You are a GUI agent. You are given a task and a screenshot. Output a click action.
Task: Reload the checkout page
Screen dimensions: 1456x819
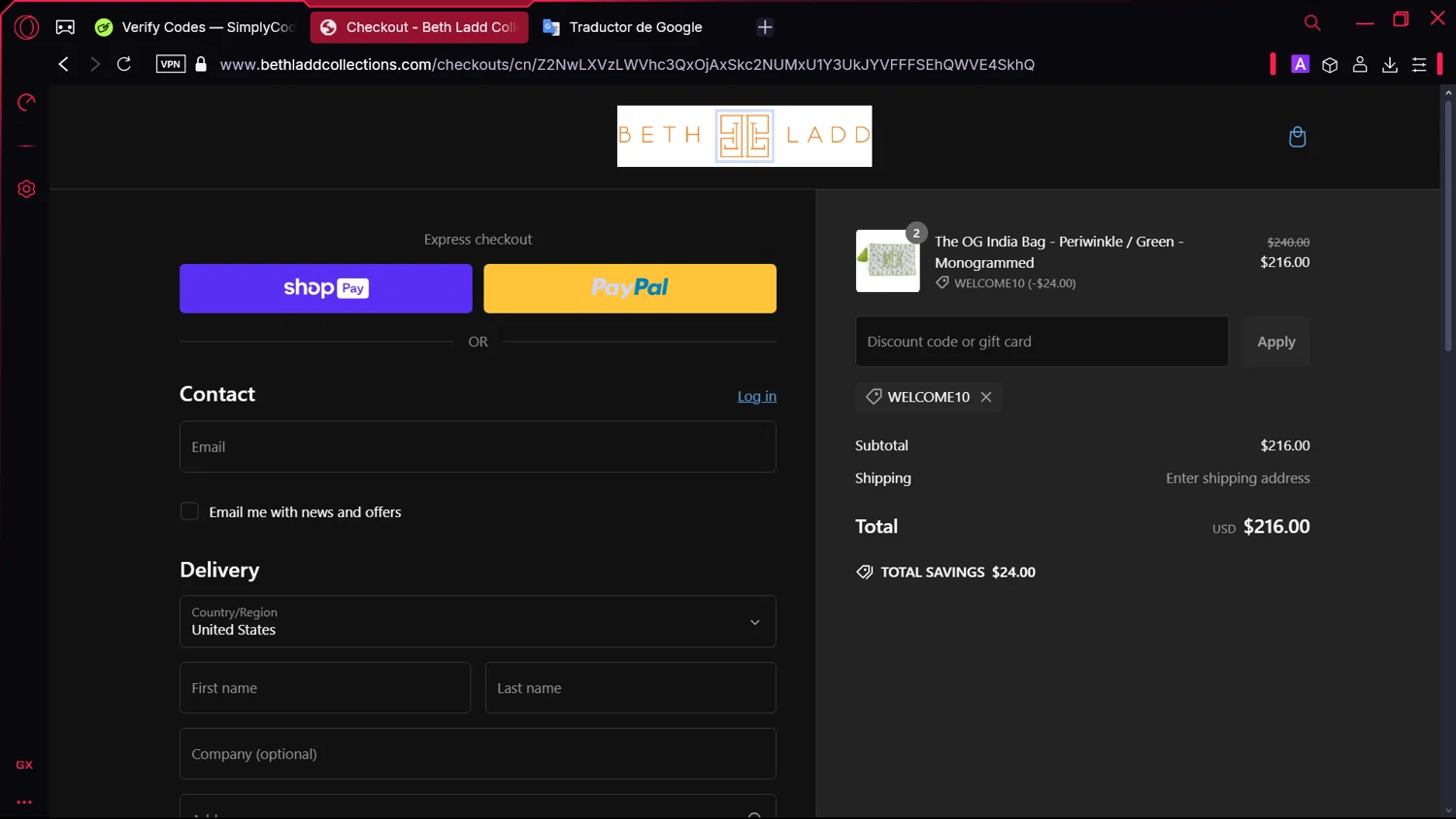pos(124,64)
